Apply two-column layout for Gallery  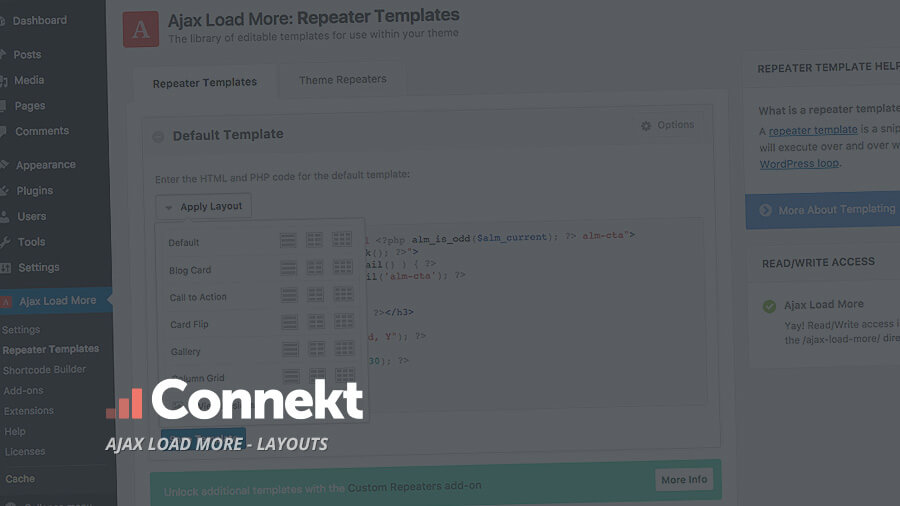click(x=317, y=348)
